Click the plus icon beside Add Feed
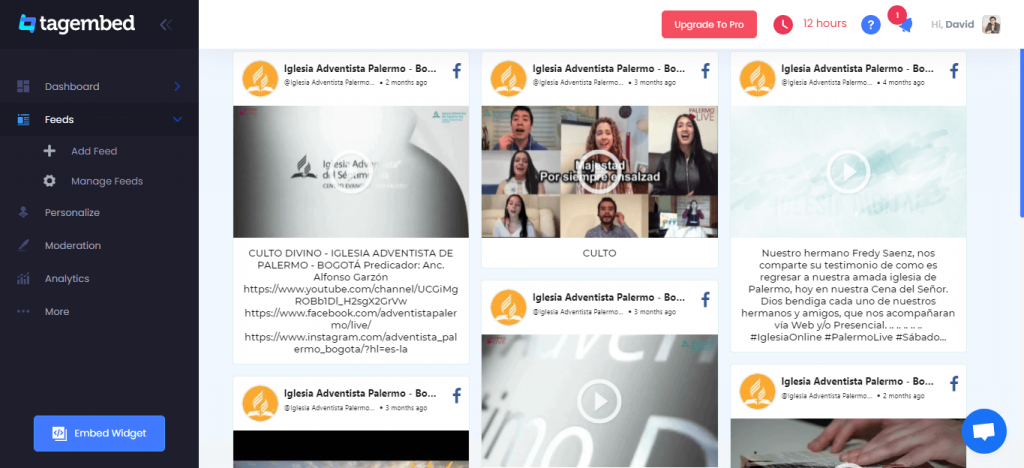Image resolution: width=1024 pixels, height=468 pixels. [50, 151]
